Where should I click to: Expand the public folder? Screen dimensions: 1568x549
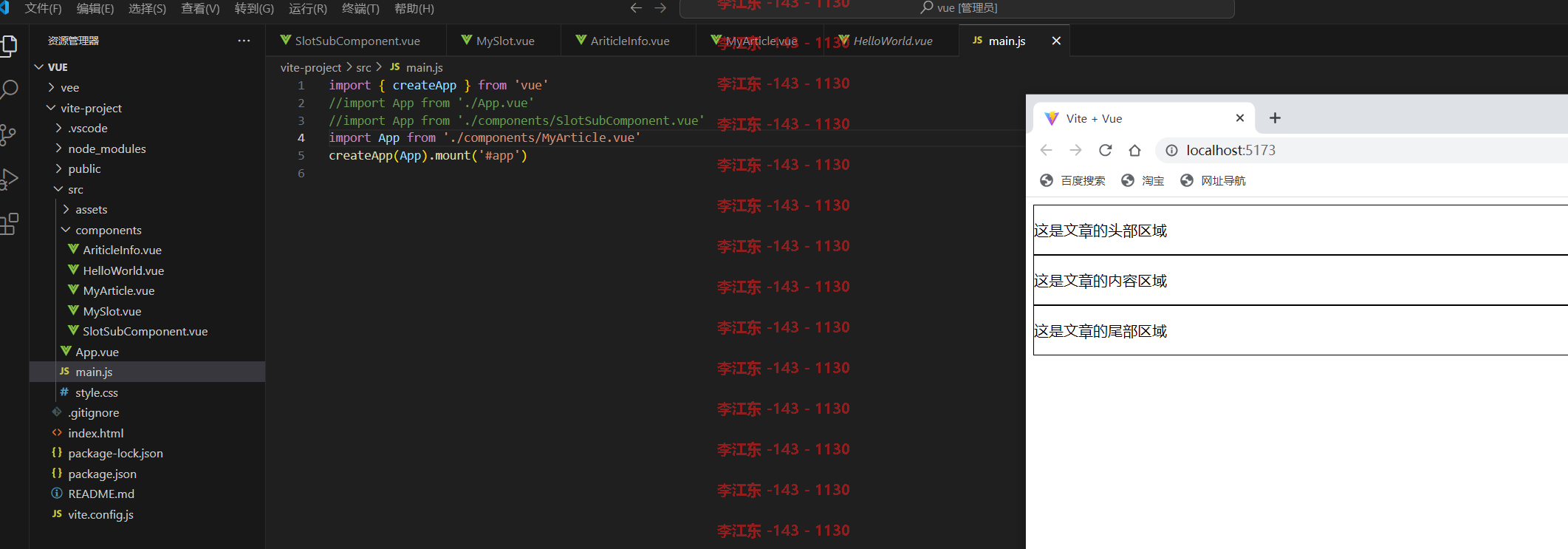147,168
